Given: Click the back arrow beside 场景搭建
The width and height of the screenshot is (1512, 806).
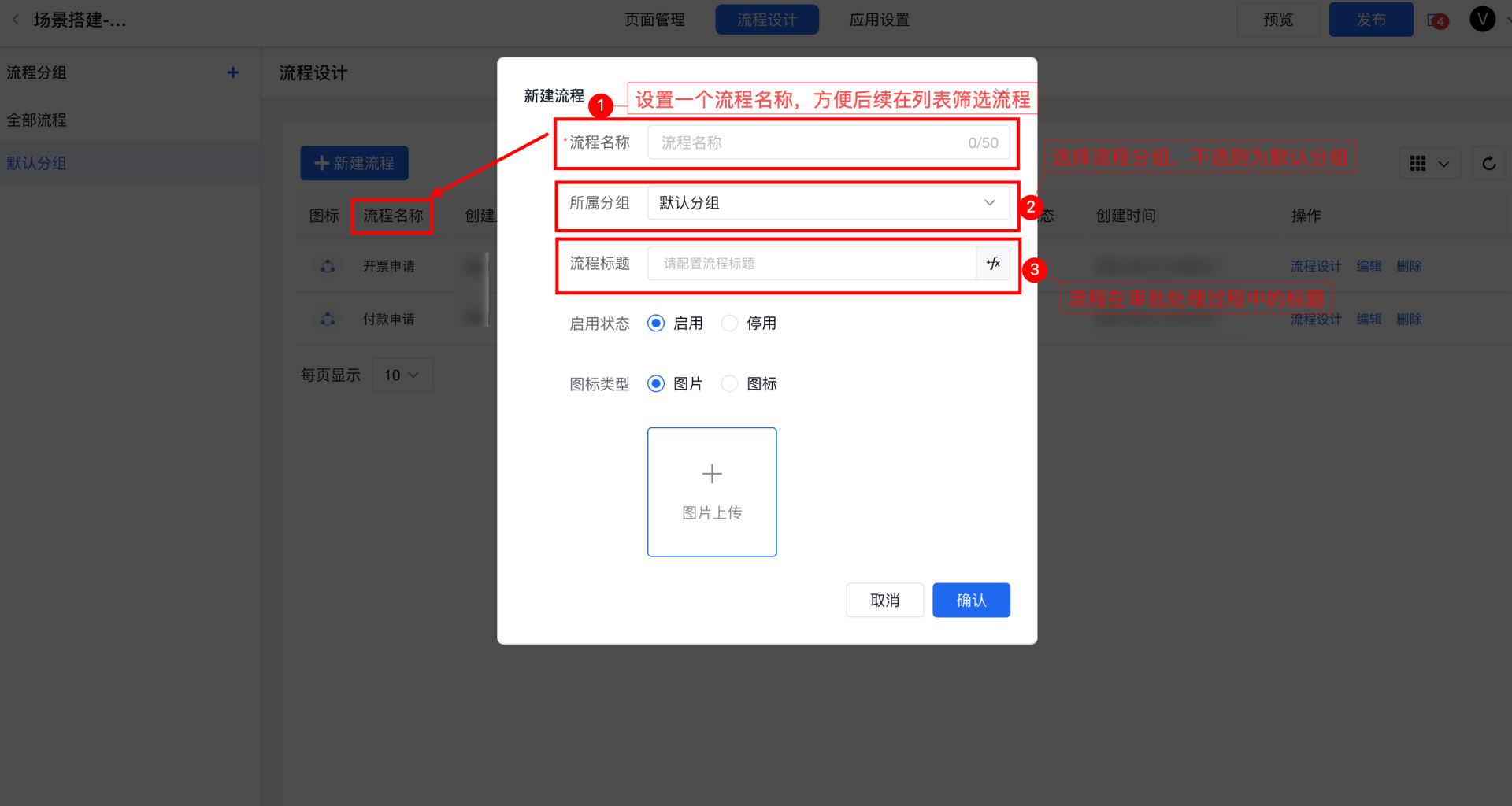Looking at the screenshot, I should [16, 20].
